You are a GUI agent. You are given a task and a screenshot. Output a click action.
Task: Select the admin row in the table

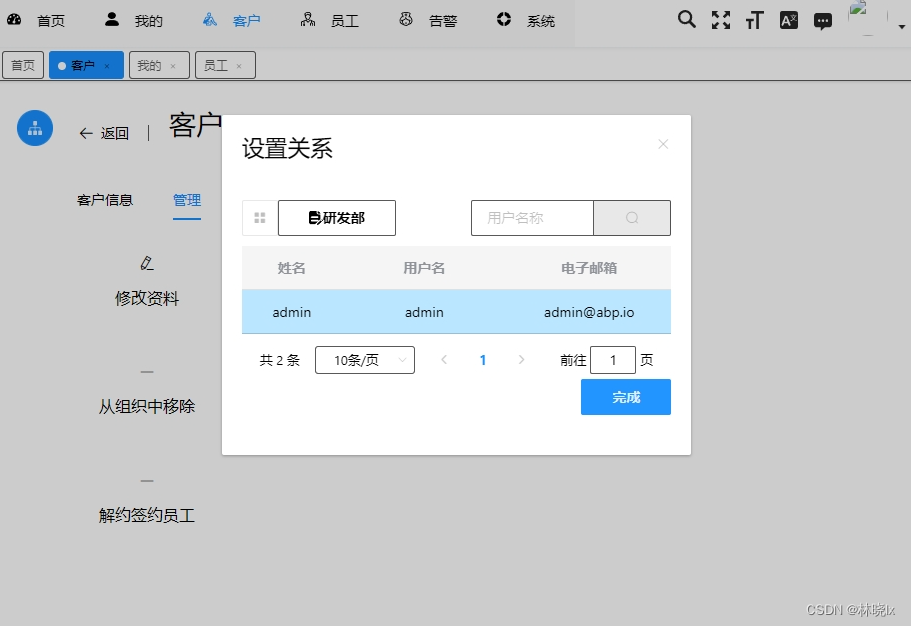tap(456, 312)
